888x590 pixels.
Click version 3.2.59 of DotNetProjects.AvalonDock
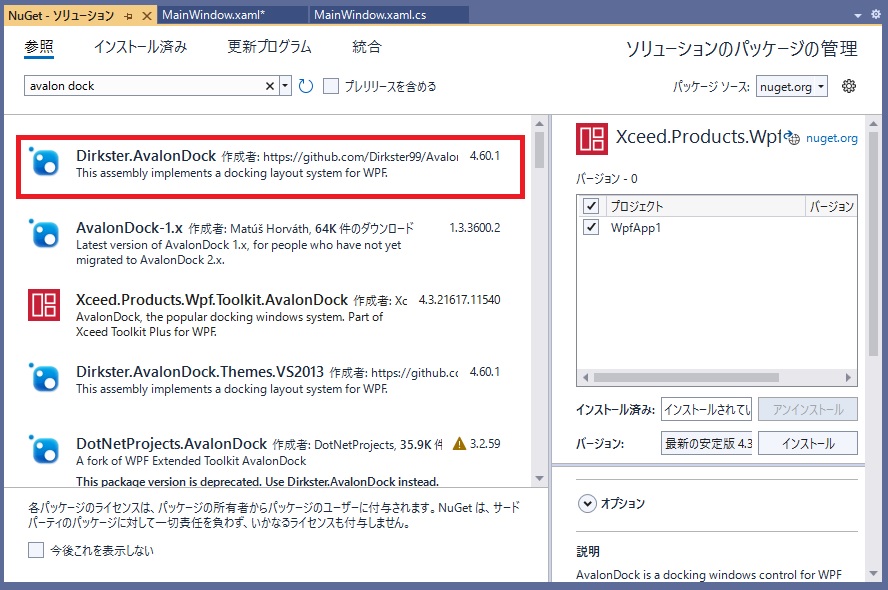tap(485, 443)
